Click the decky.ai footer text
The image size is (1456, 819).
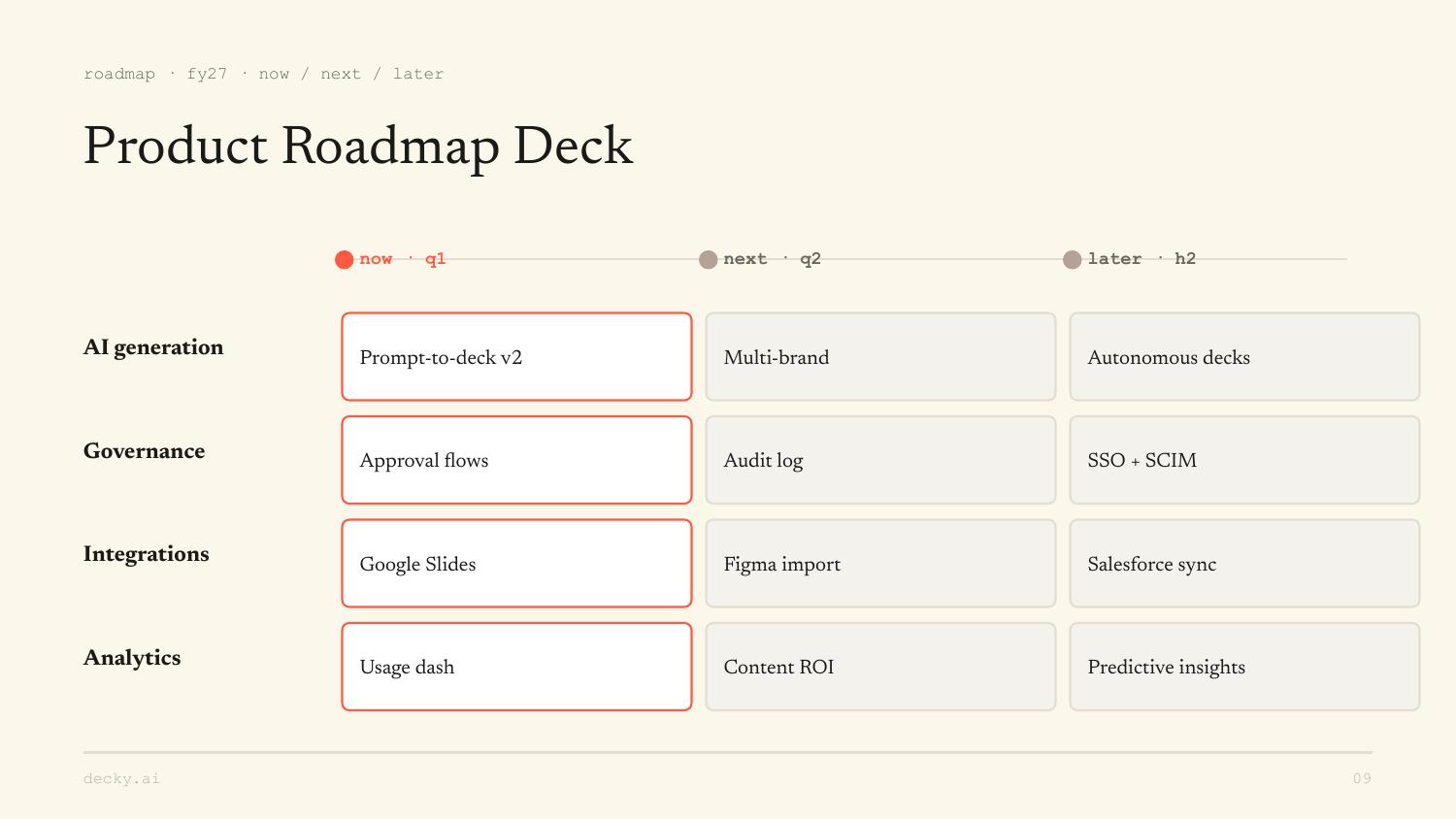(x=121, y=778)
